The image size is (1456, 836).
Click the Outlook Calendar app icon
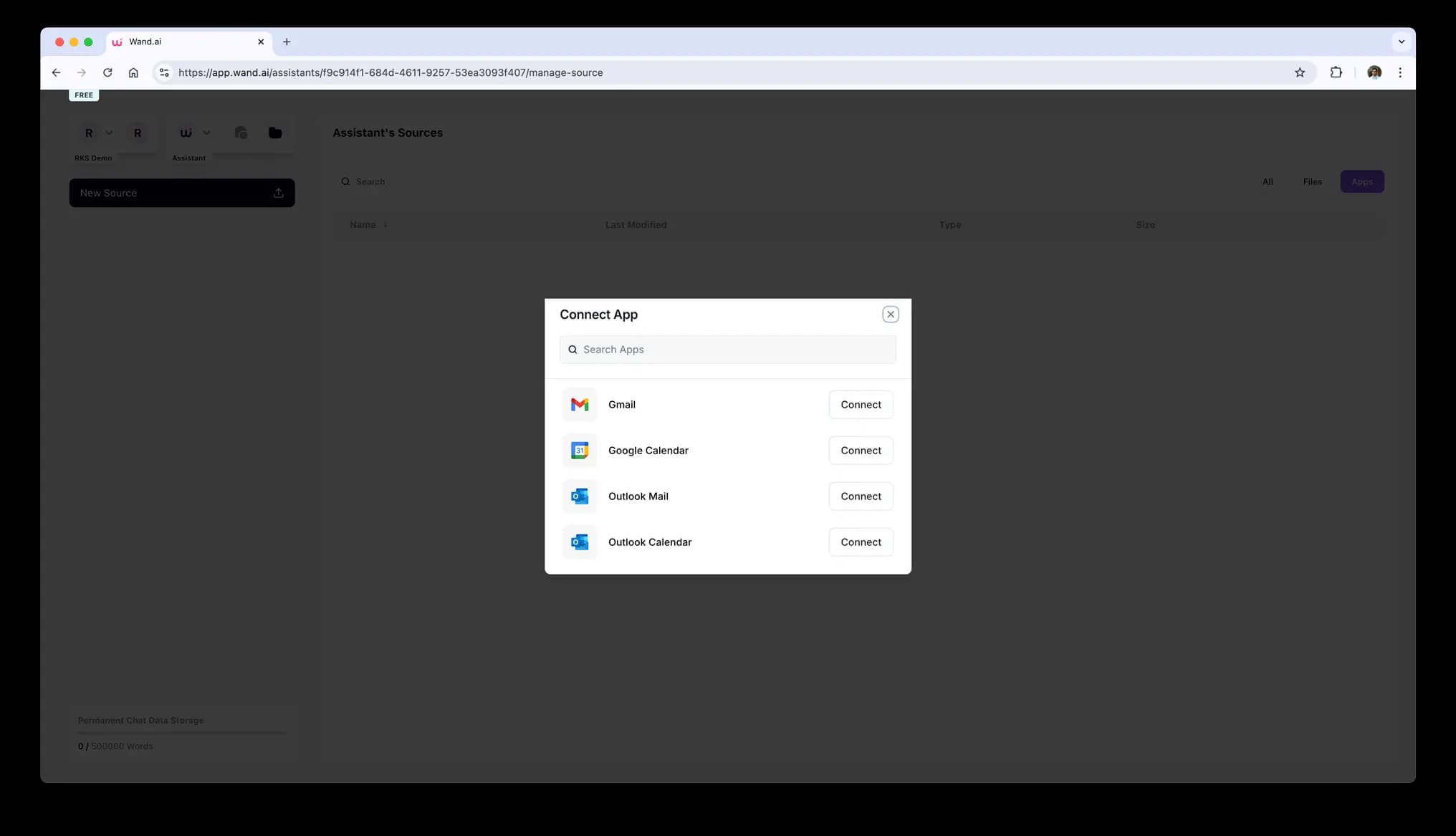click(x=579, y=542)
